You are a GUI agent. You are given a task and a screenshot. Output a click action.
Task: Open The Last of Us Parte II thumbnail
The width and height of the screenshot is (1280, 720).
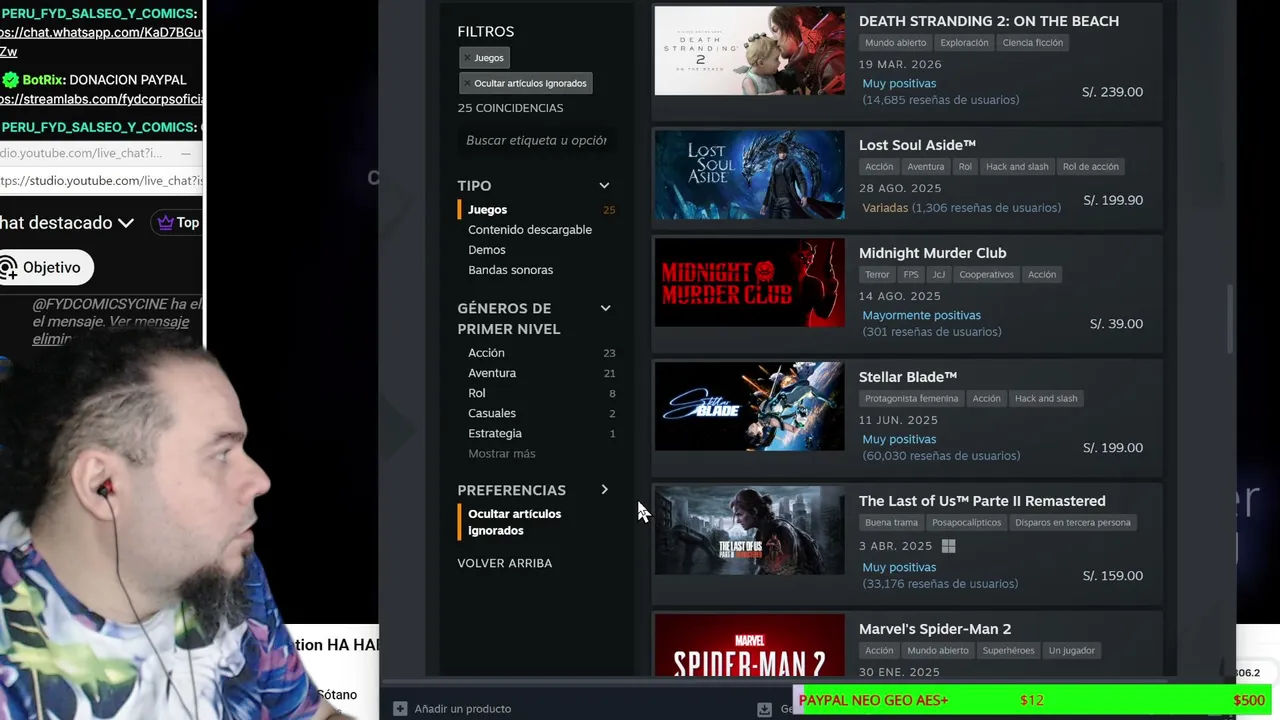749,531
